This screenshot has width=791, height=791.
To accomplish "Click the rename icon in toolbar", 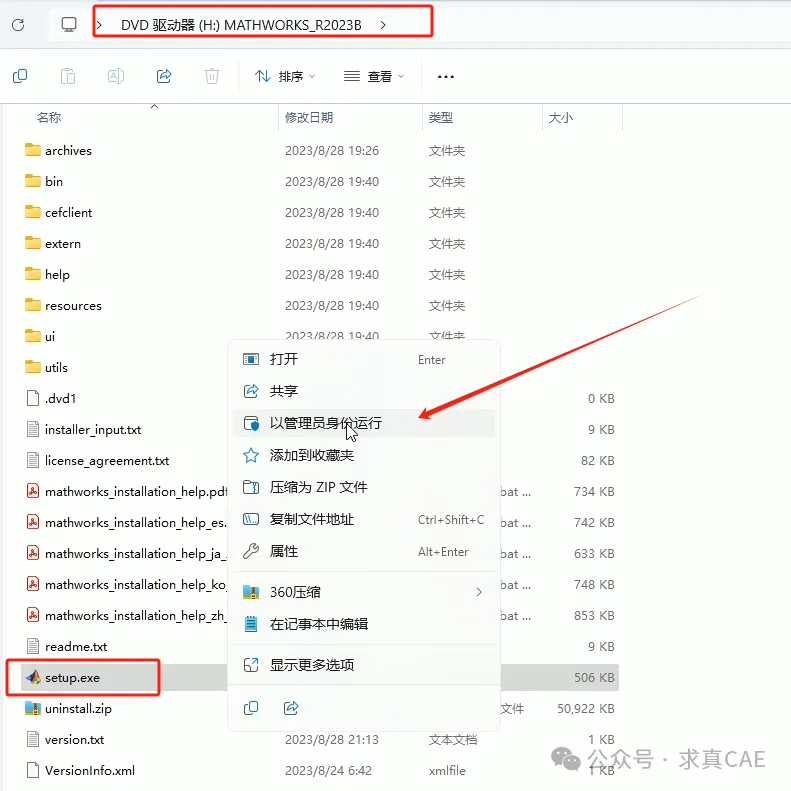I will coord(116,76).
